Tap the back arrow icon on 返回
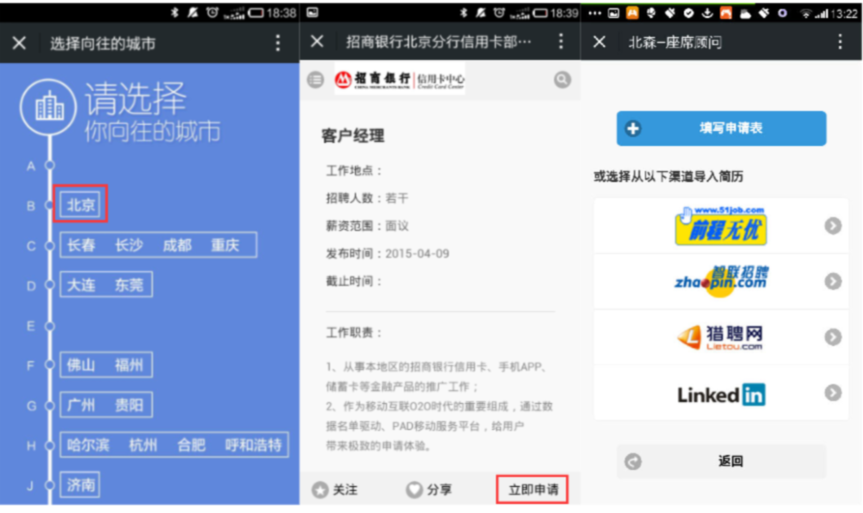The image size is (863, 513). pyautogui.click(x=633, y=461)
